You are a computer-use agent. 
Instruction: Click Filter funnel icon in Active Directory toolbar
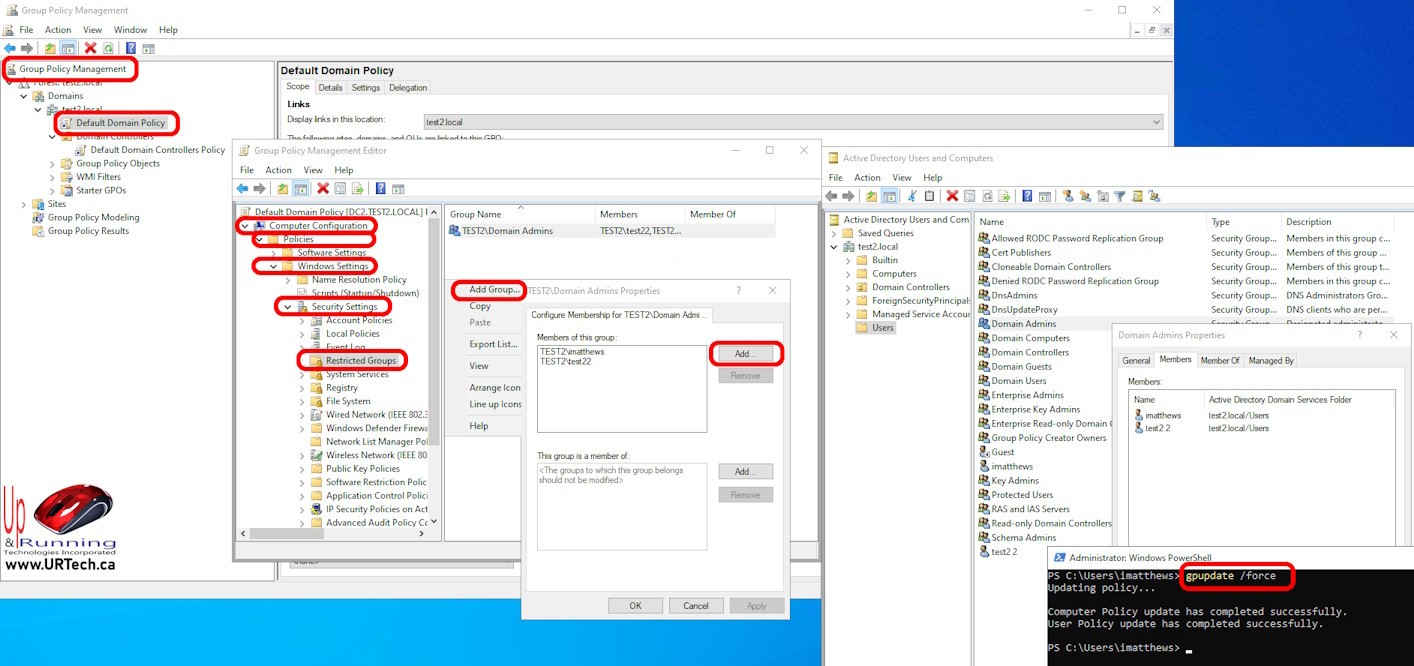[1120, 196]
